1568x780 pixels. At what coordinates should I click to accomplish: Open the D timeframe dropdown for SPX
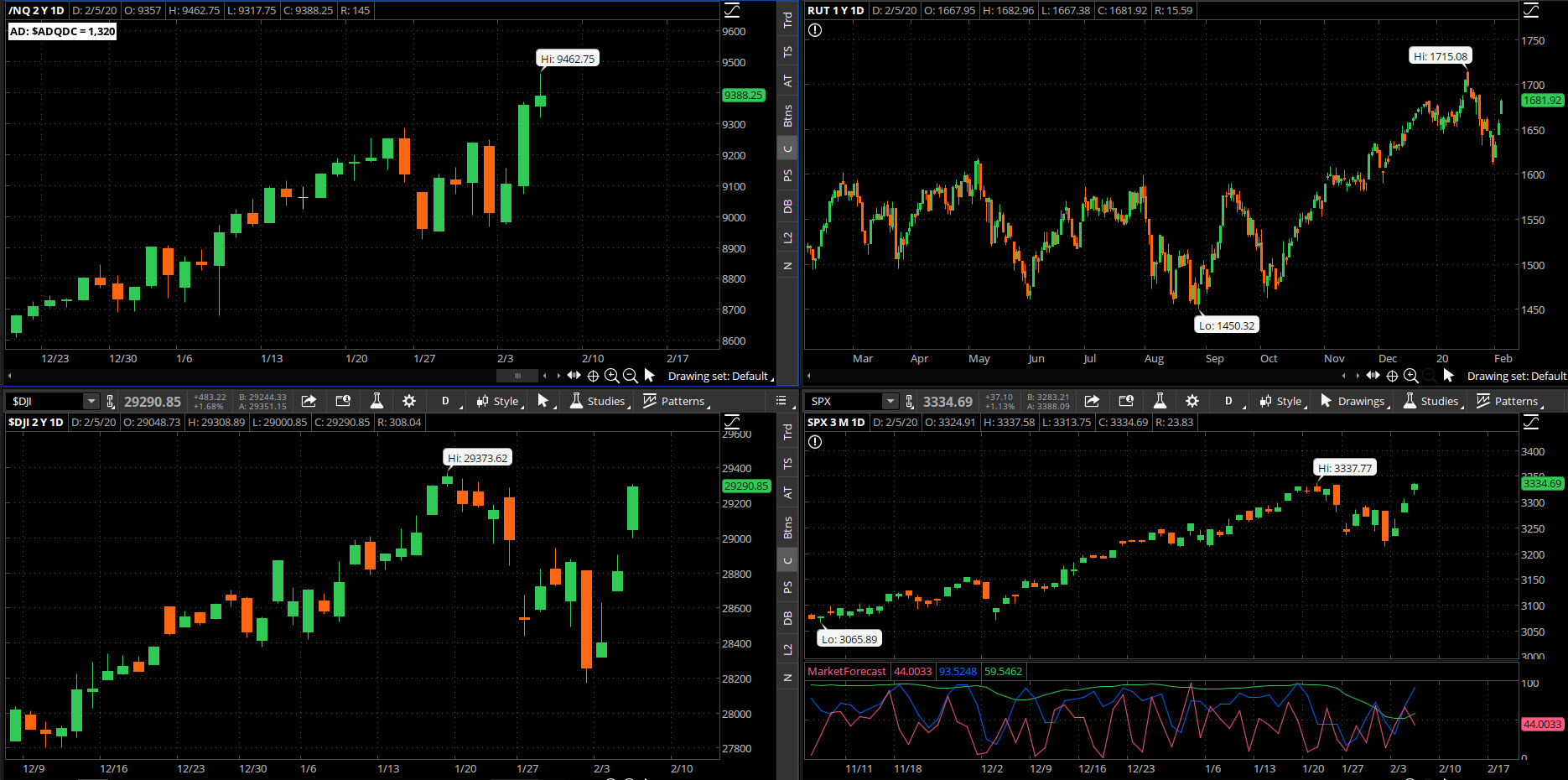coord(1230,401)
